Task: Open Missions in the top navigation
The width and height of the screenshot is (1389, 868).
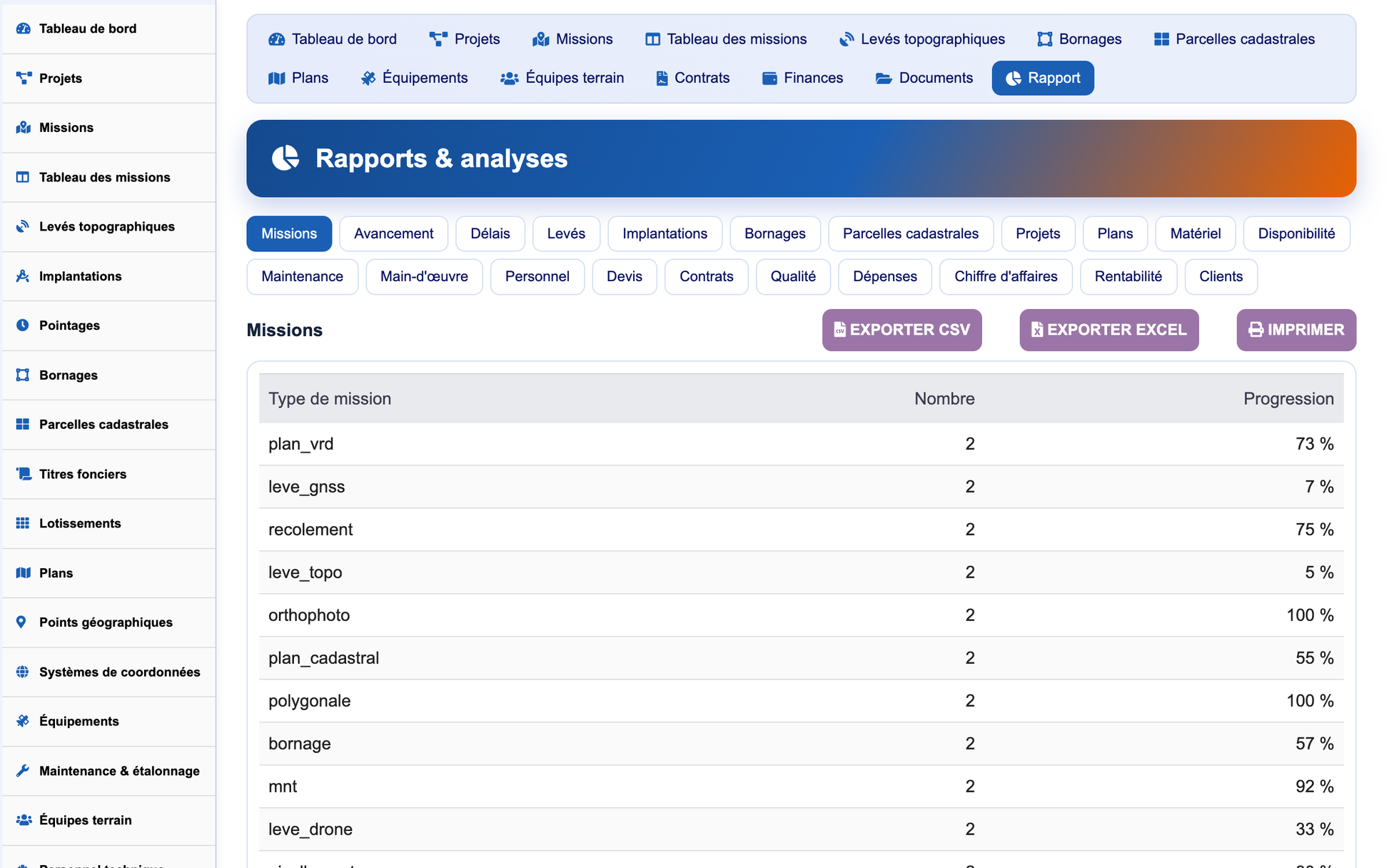Action: coord(572,39)
